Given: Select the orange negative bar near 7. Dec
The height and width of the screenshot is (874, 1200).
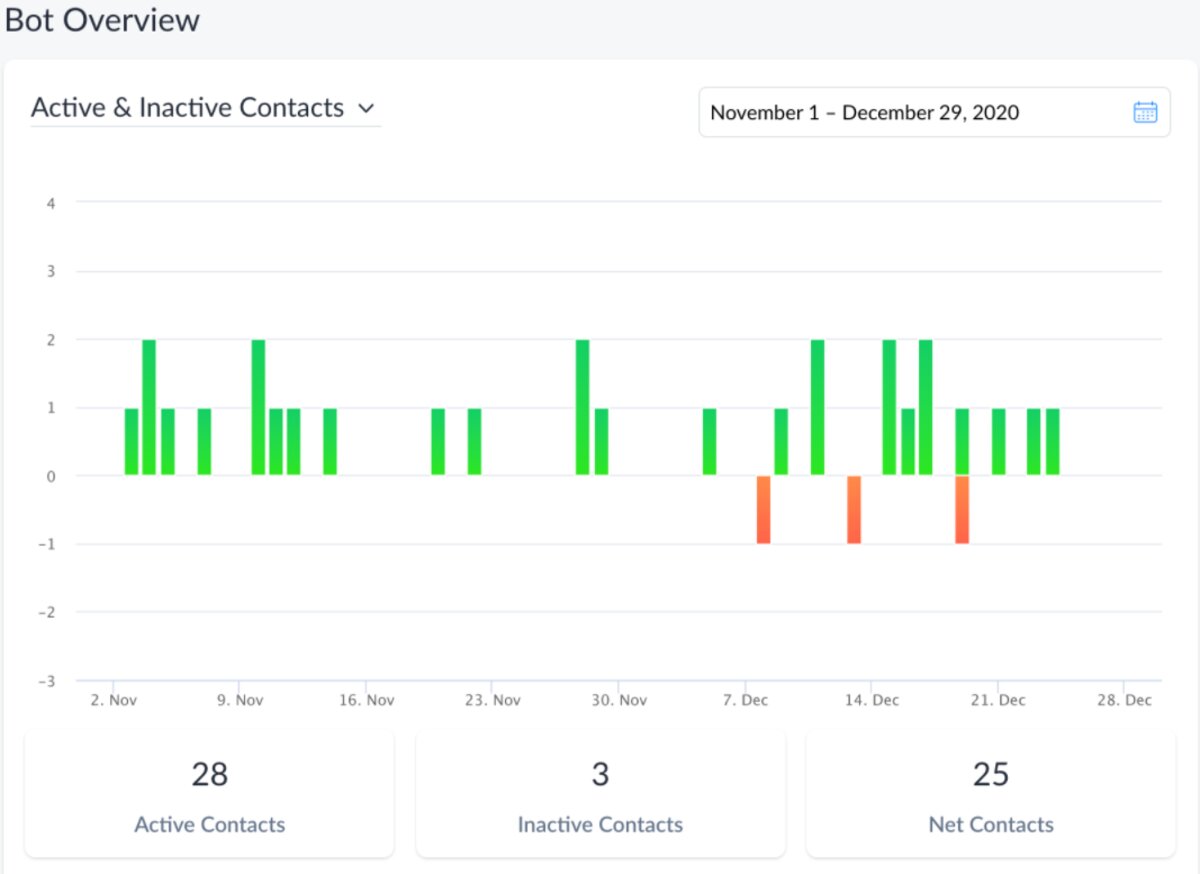Looking at the screenshot, I should (765, 508).
